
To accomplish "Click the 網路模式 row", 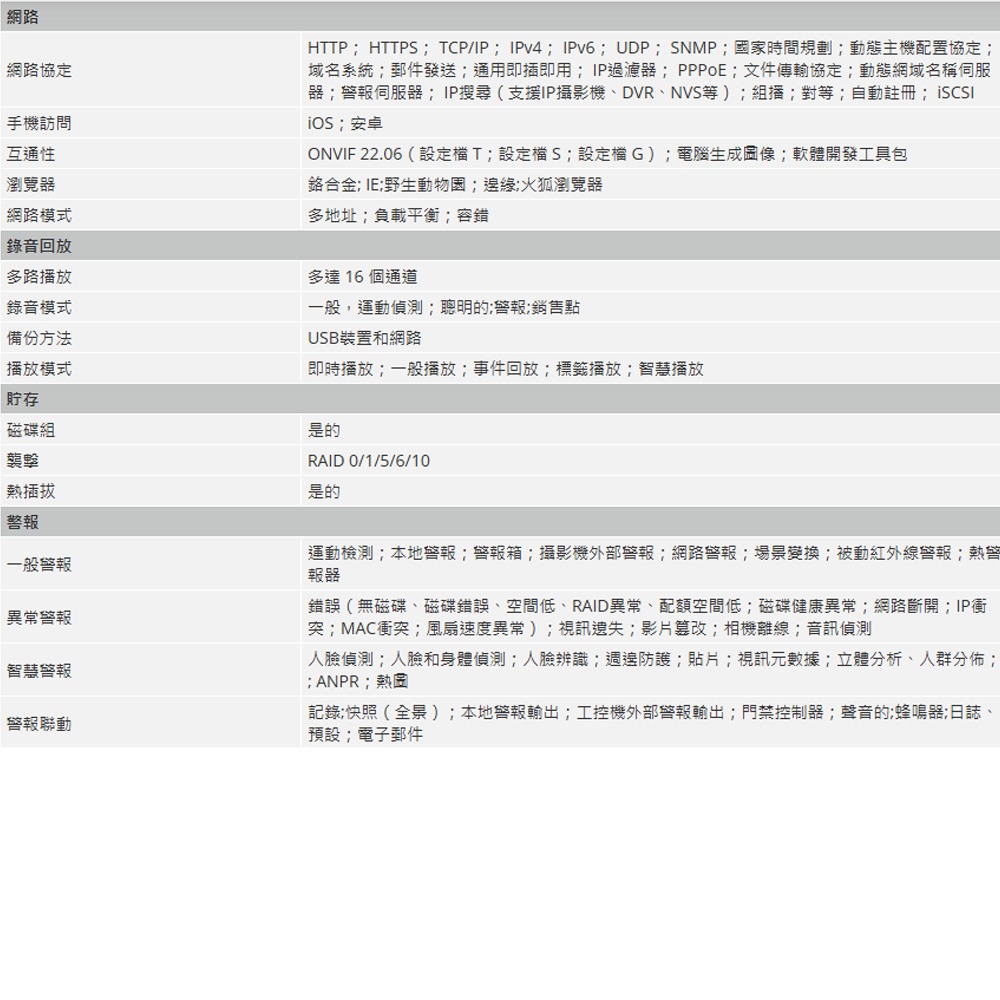I will pos(30,214).
